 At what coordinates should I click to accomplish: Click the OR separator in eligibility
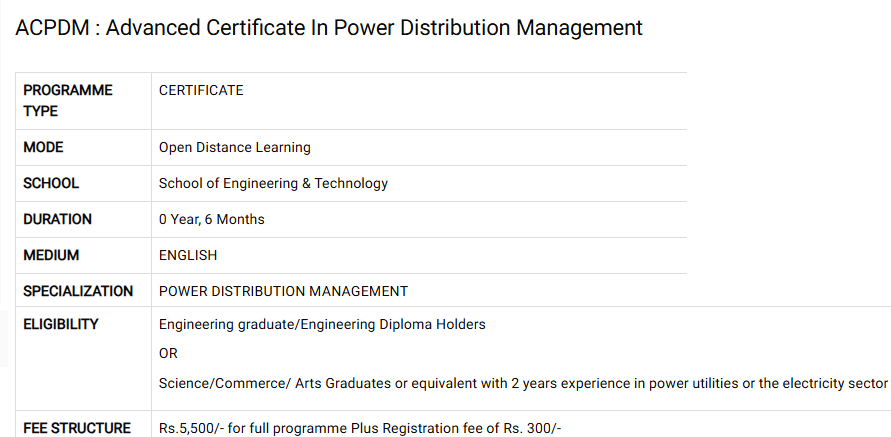pyautogui.click(x=168, y=353)
